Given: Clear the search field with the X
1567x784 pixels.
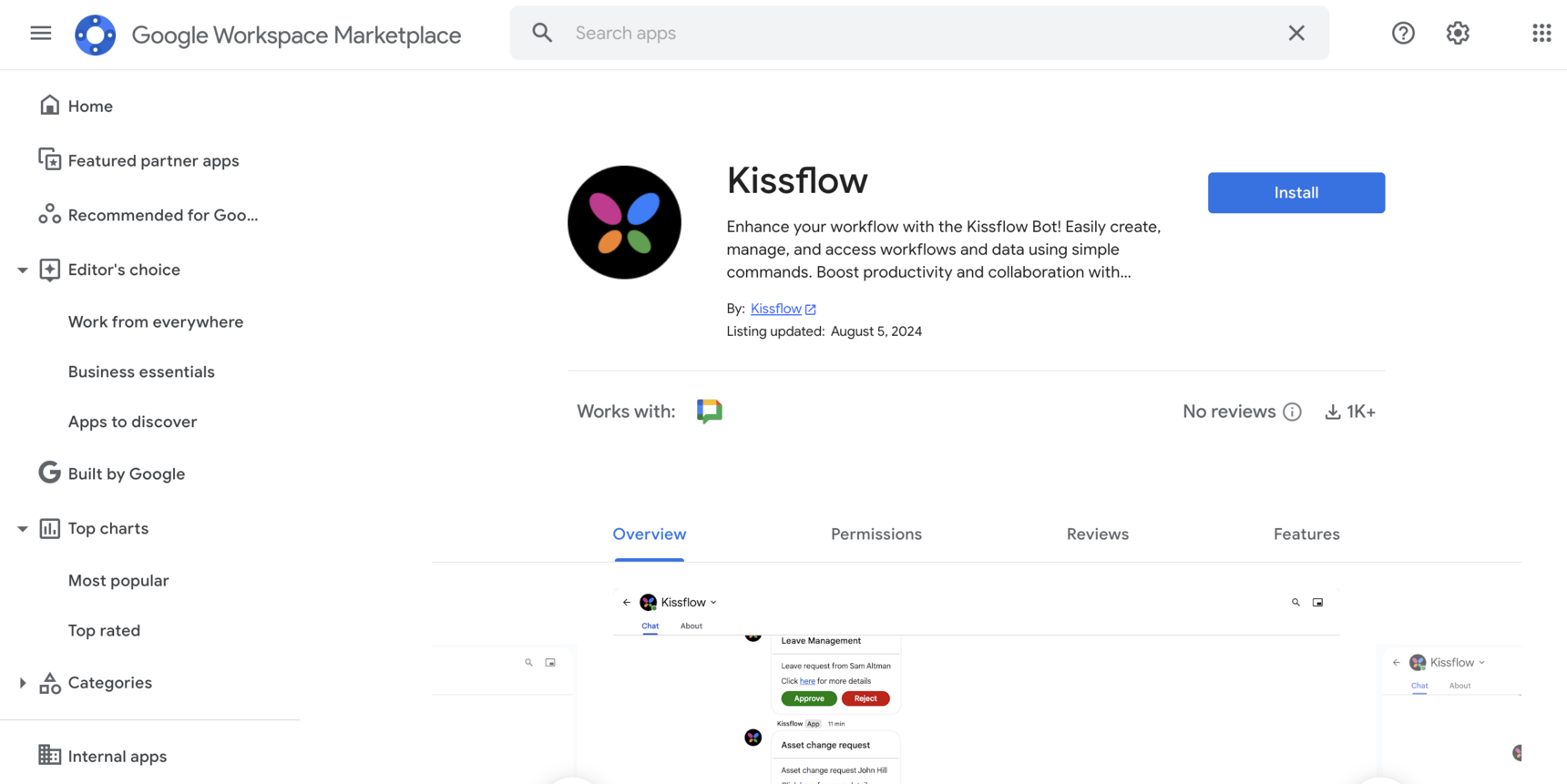Looking at the screenshot, I should point(1296,33).
